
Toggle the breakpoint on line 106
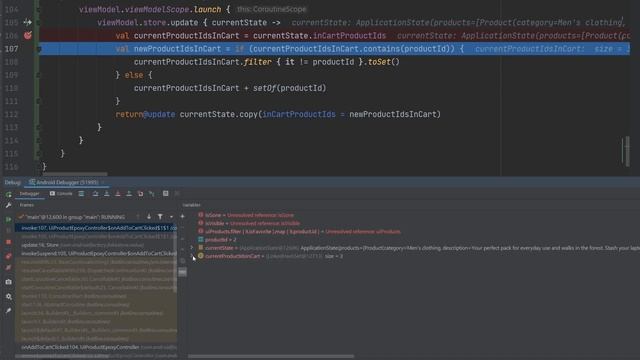pyautogui.click(x=27, y=36)
